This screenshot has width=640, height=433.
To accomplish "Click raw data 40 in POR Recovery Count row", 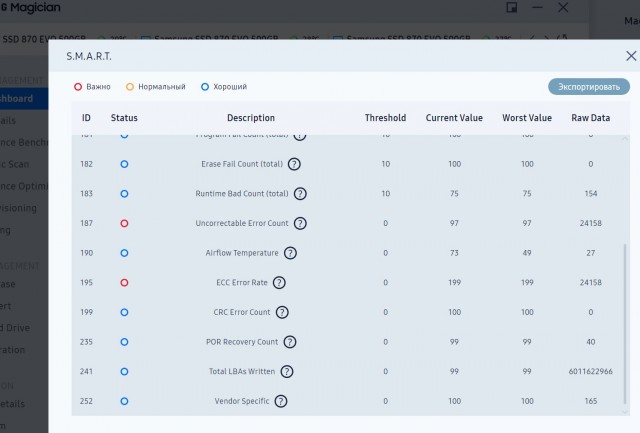I will [591, 342].
